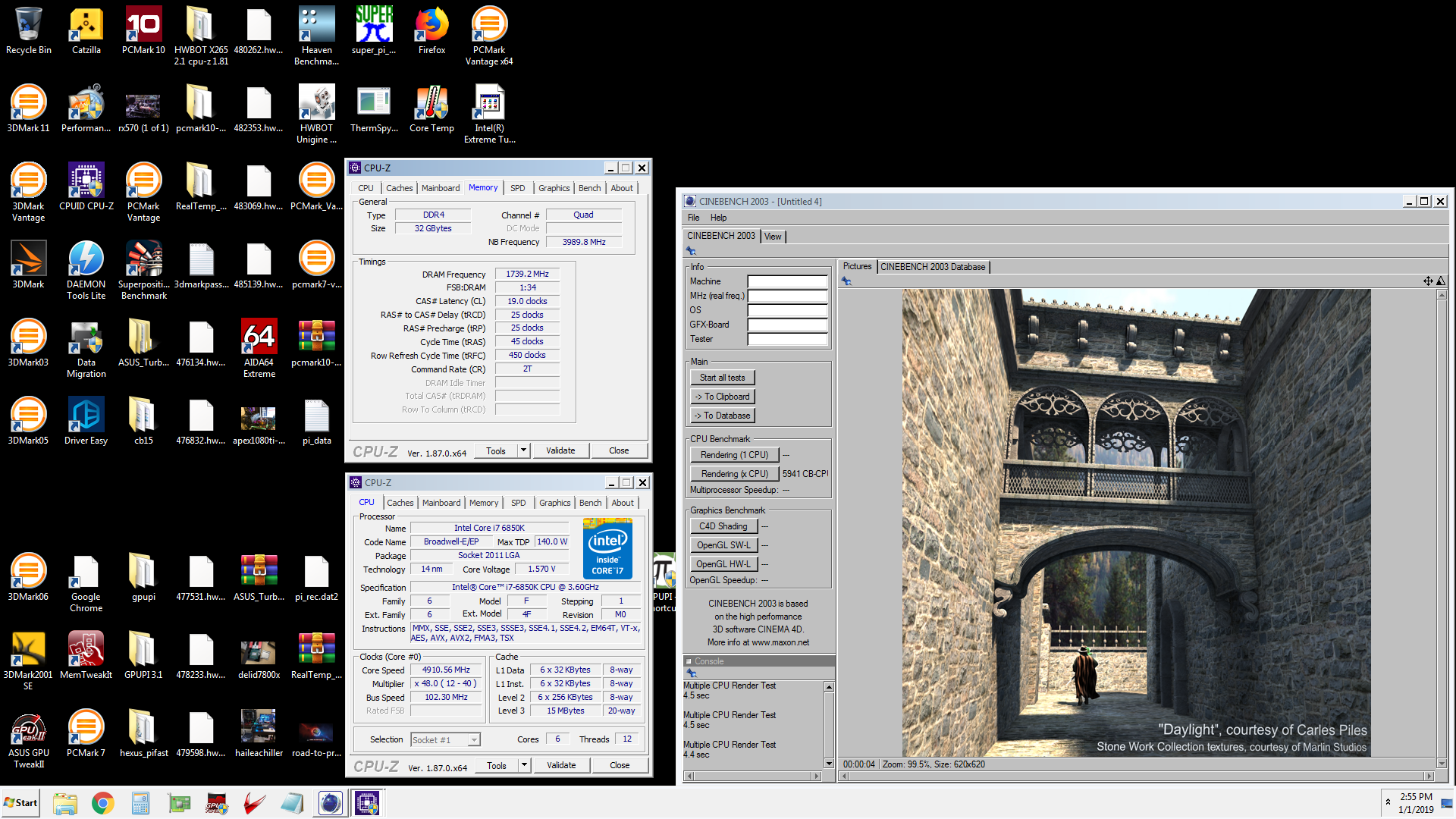
Task: Open the Help menu in CINEBENCH 2003
Action: point(718,218)
